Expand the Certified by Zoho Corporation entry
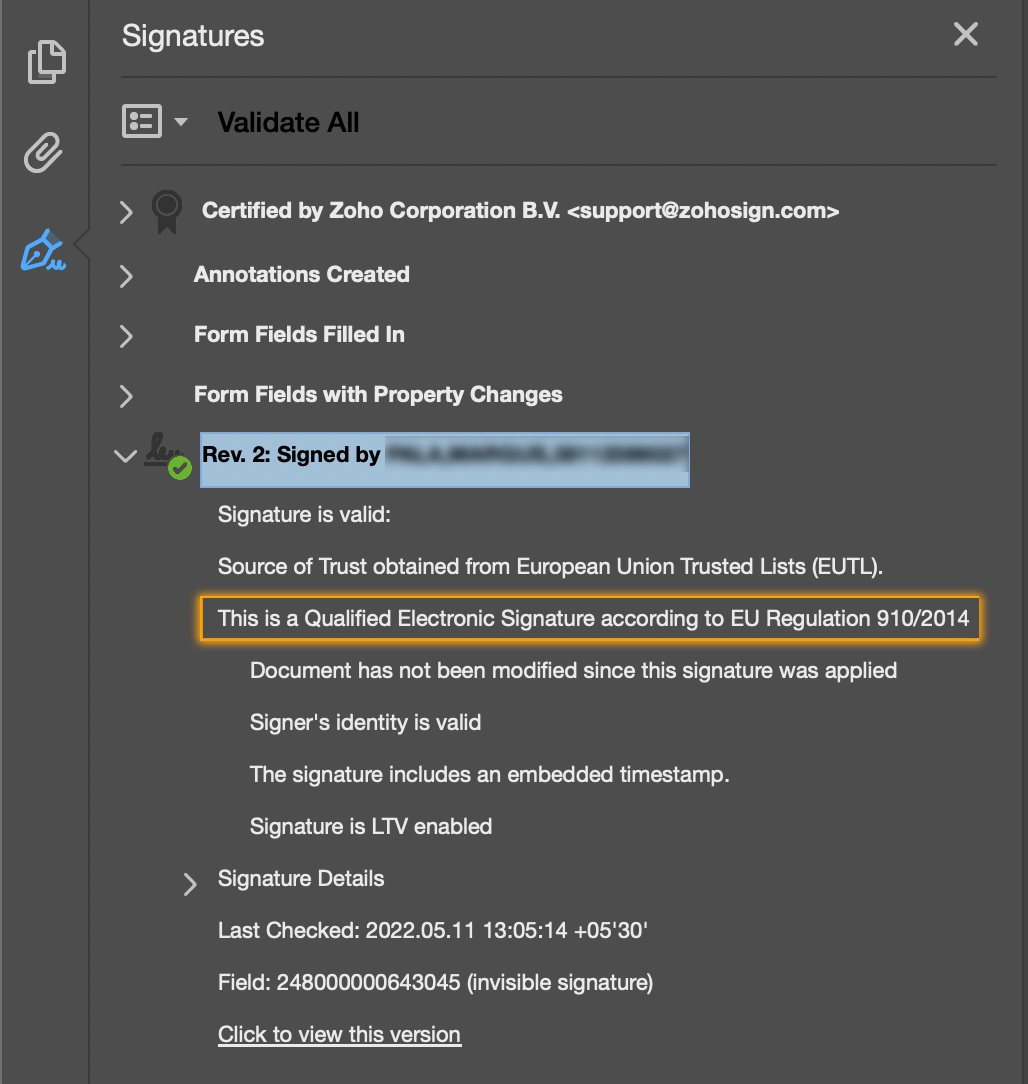 click(x=126, y=212)
